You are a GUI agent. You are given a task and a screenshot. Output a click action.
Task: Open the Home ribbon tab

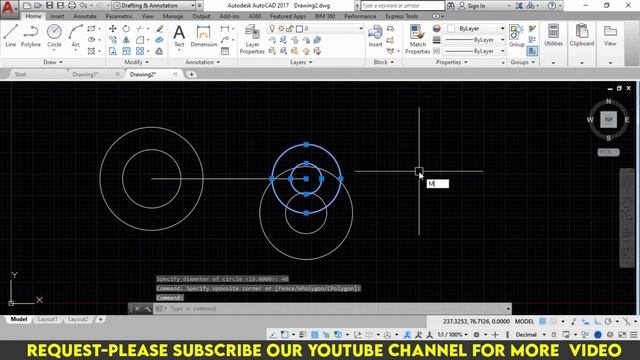point(33,16)
